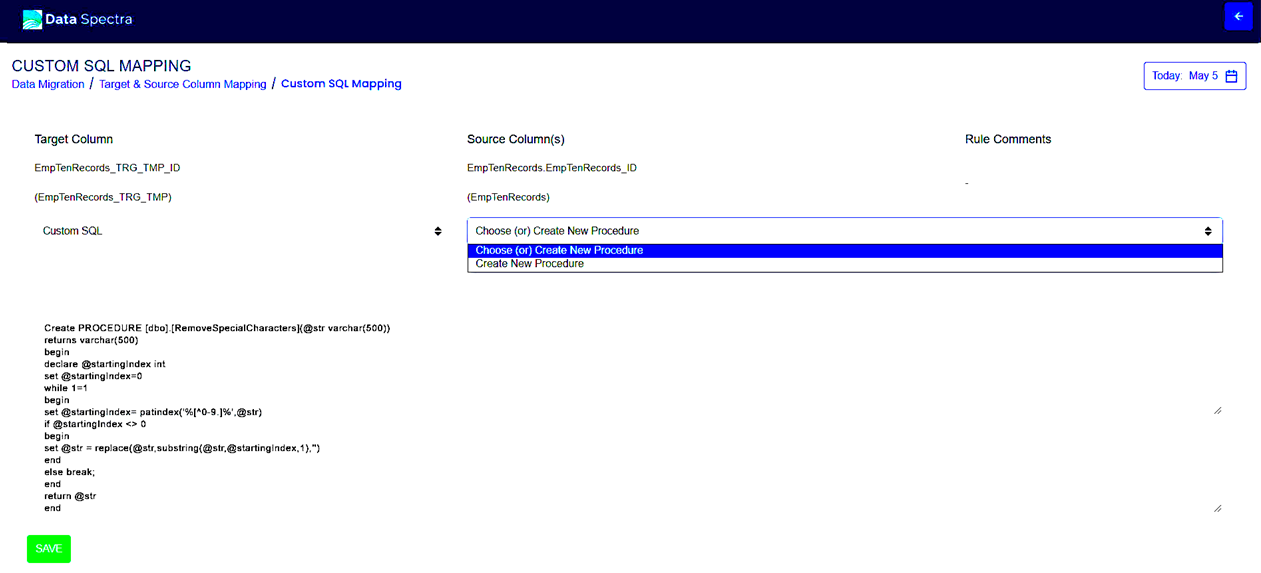Click the Custom SQL Mapping breadcrumb
Viewport: 1261px width, 573px height.
coord(341,84)
